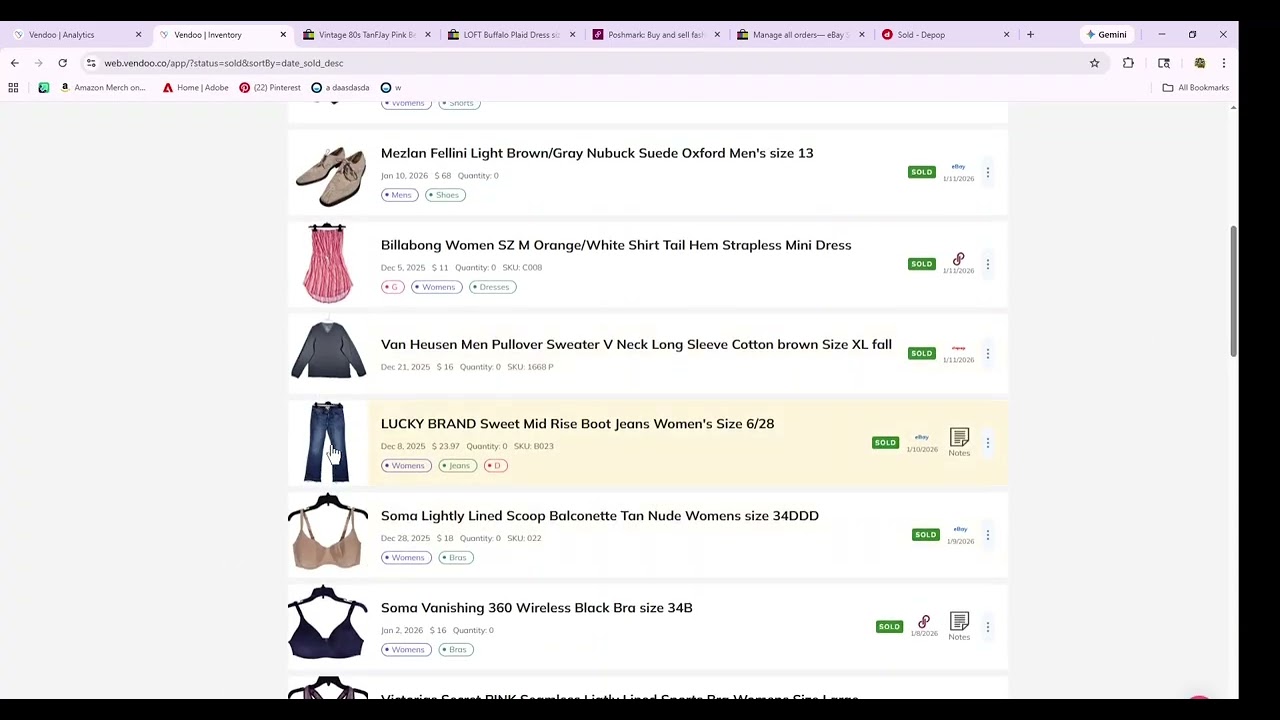Viewport: 1280px width, 720px height.
Task: Click the D label tag on LUCKY BRAND row
Action: [494, 466]
